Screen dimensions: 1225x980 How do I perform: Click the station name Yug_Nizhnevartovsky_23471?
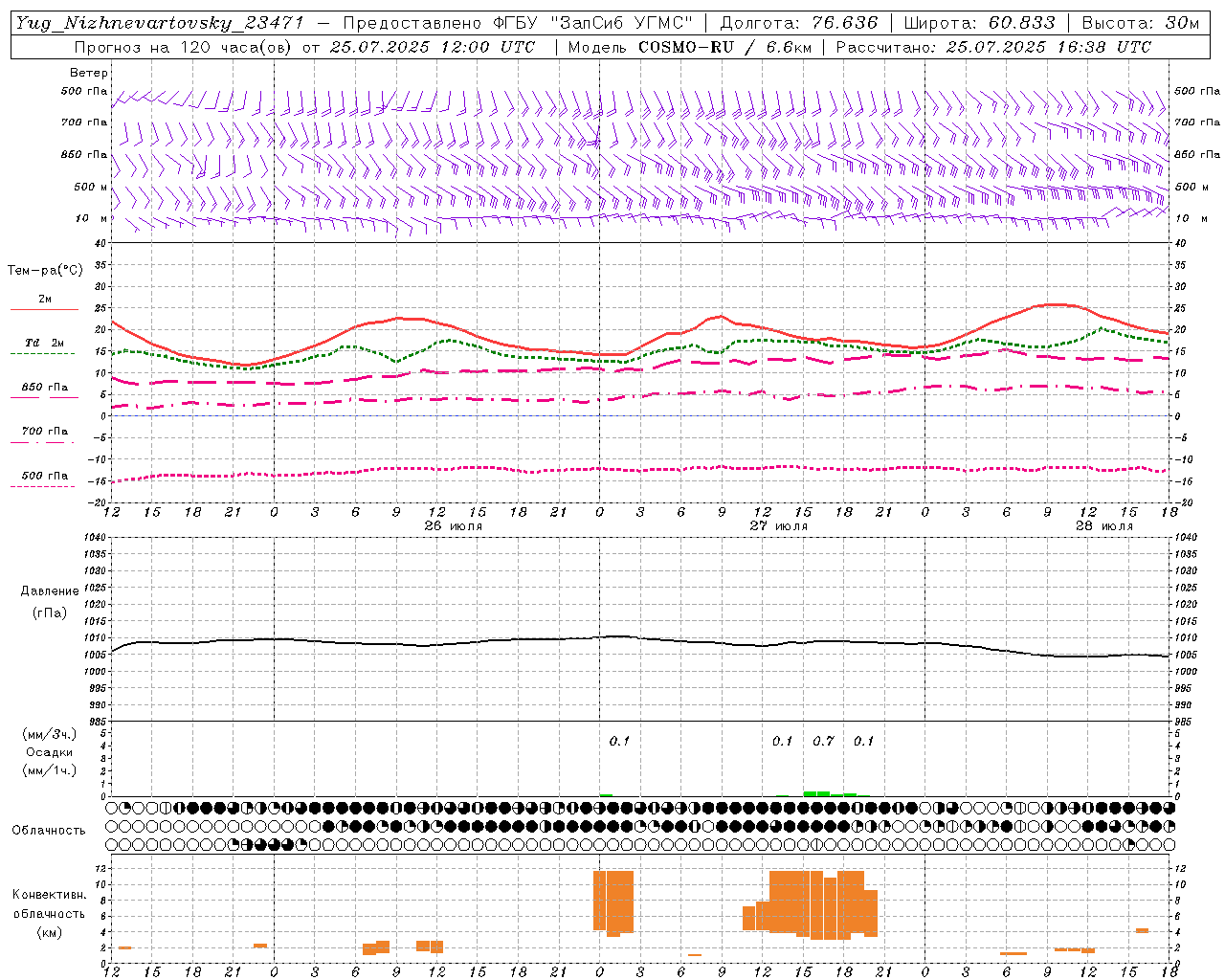point(160,23)
